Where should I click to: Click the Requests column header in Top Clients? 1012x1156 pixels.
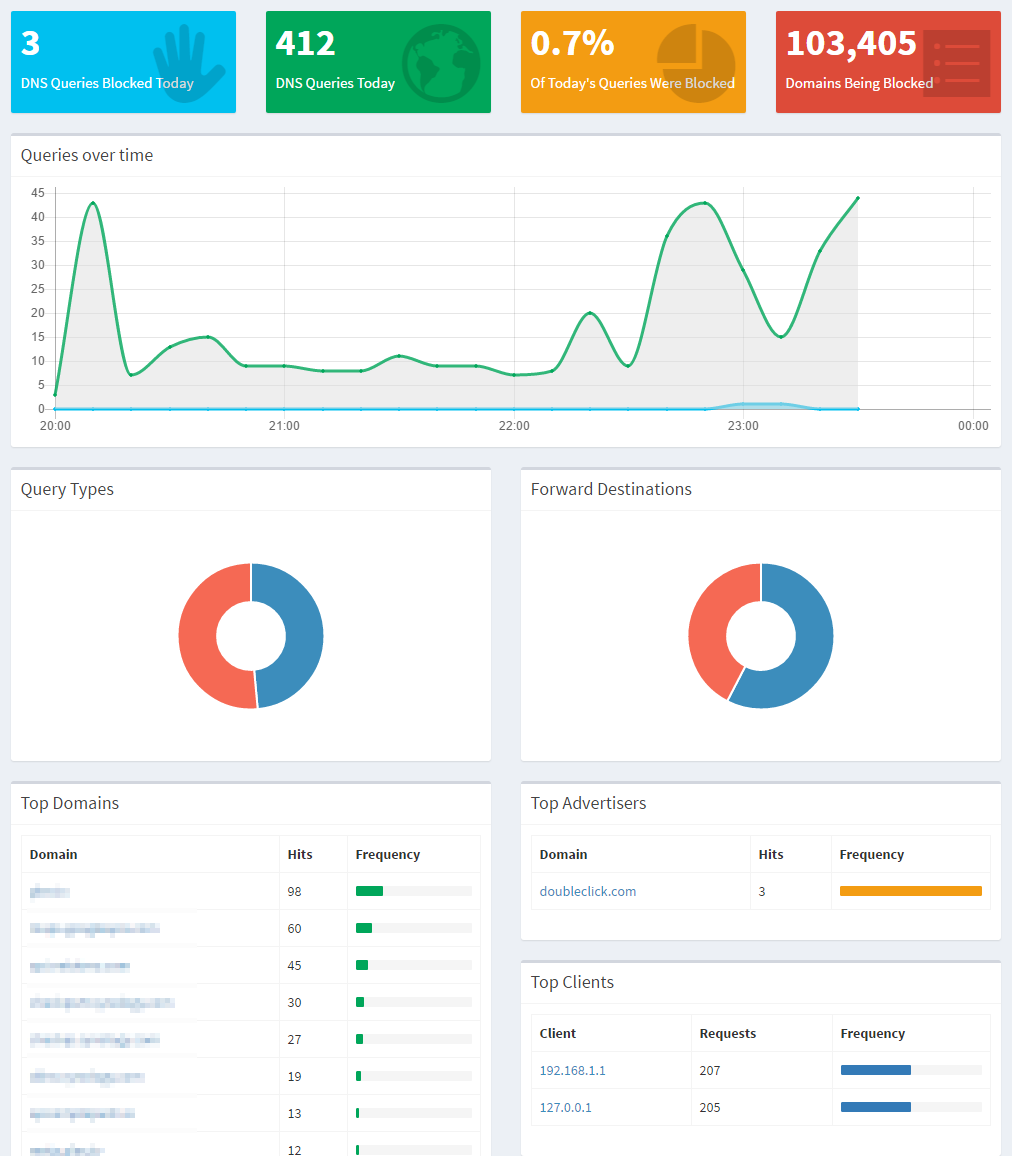point(727,1033)
